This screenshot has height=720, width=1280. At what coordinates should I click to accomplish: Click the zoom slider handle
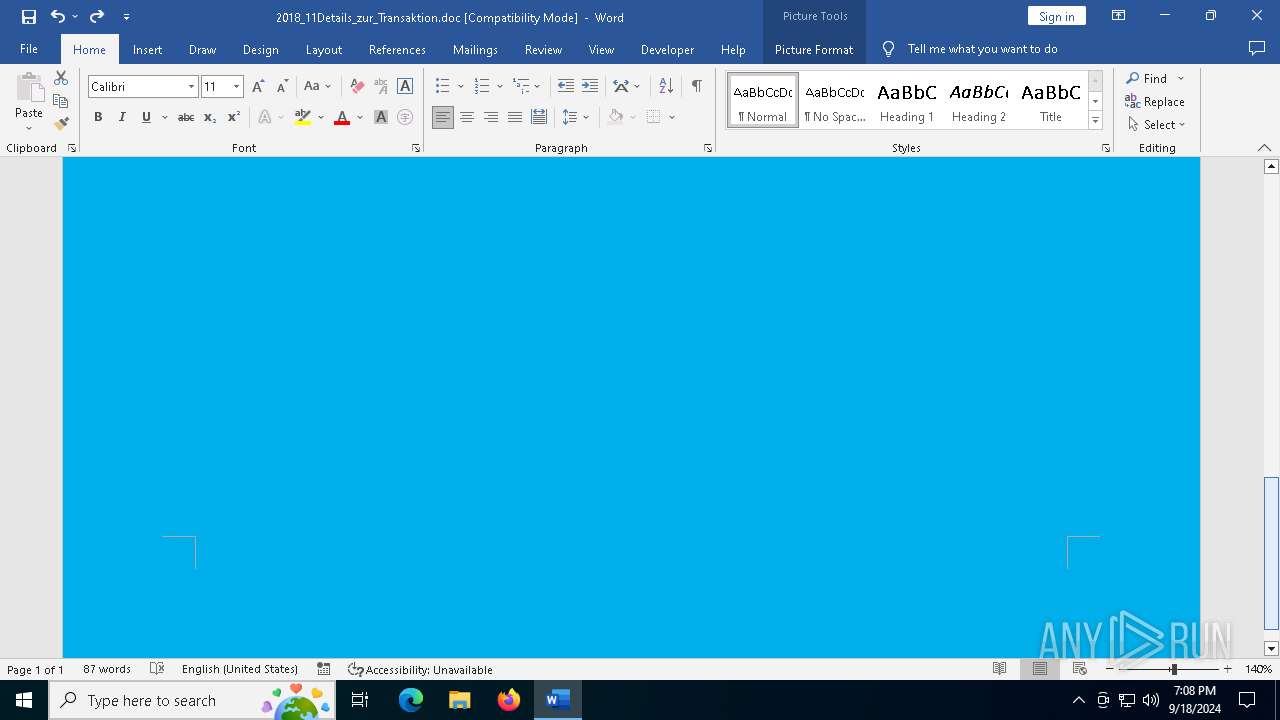(1174, 669)
